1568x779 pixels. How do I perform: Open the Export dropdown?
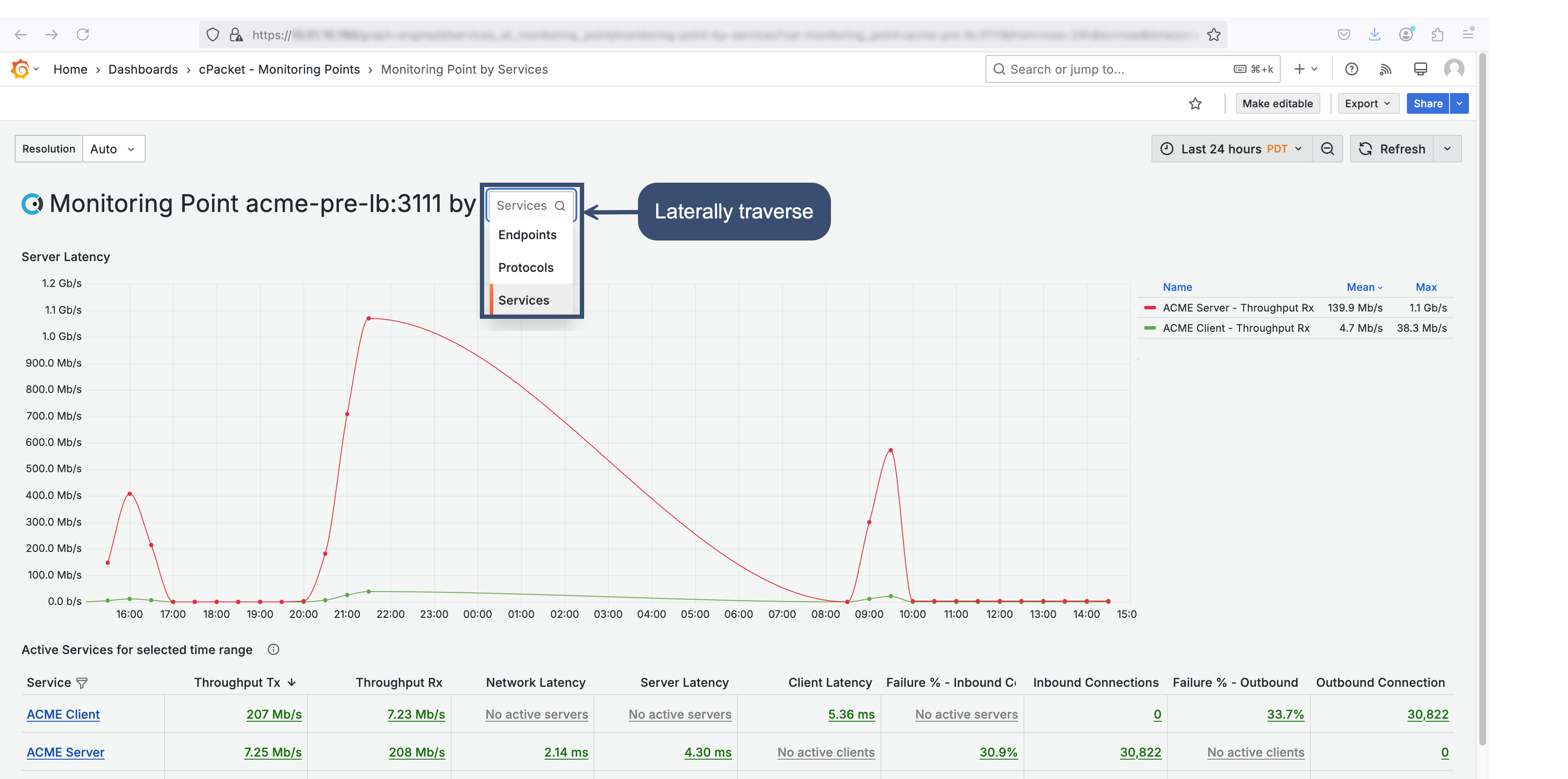pos(1369,103)
